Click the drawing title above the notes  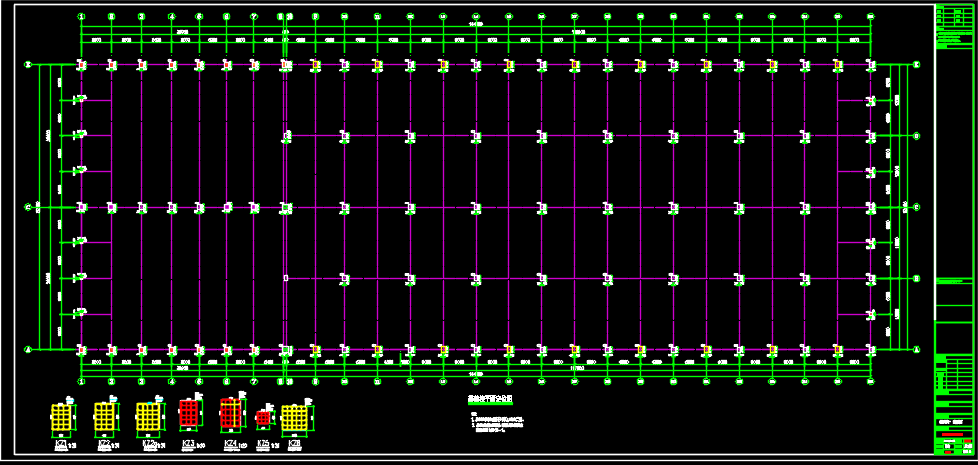(x=489, y=398)
